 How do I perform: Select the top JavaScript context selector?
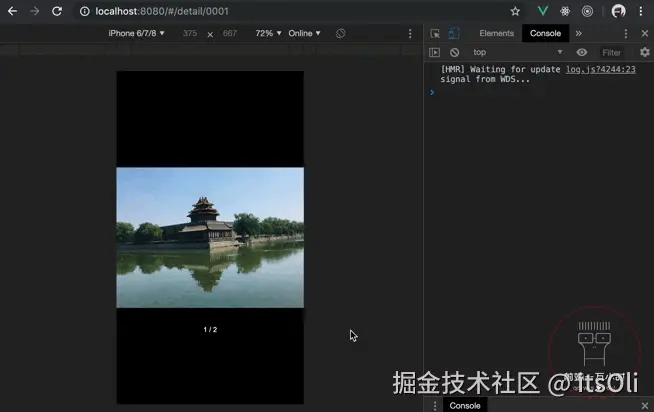point(517,52)
